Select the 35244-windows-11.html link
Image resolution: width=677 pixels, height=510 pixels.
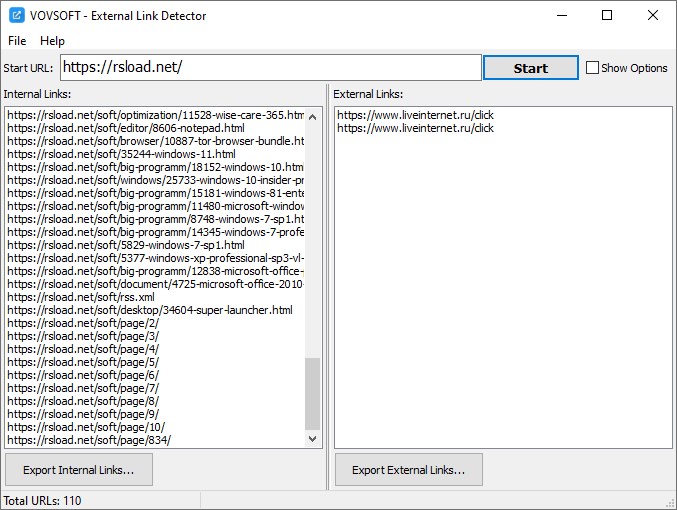point(121,154)
